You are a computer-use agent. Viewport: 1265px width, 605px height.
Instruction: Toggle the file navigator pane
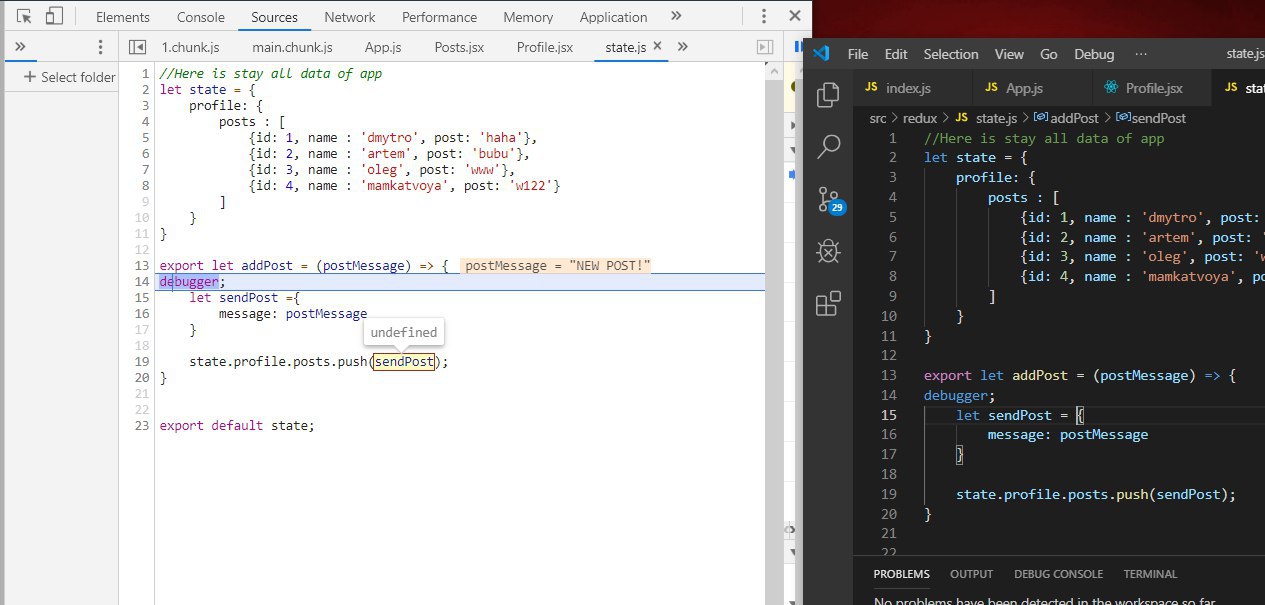(137, 47)
